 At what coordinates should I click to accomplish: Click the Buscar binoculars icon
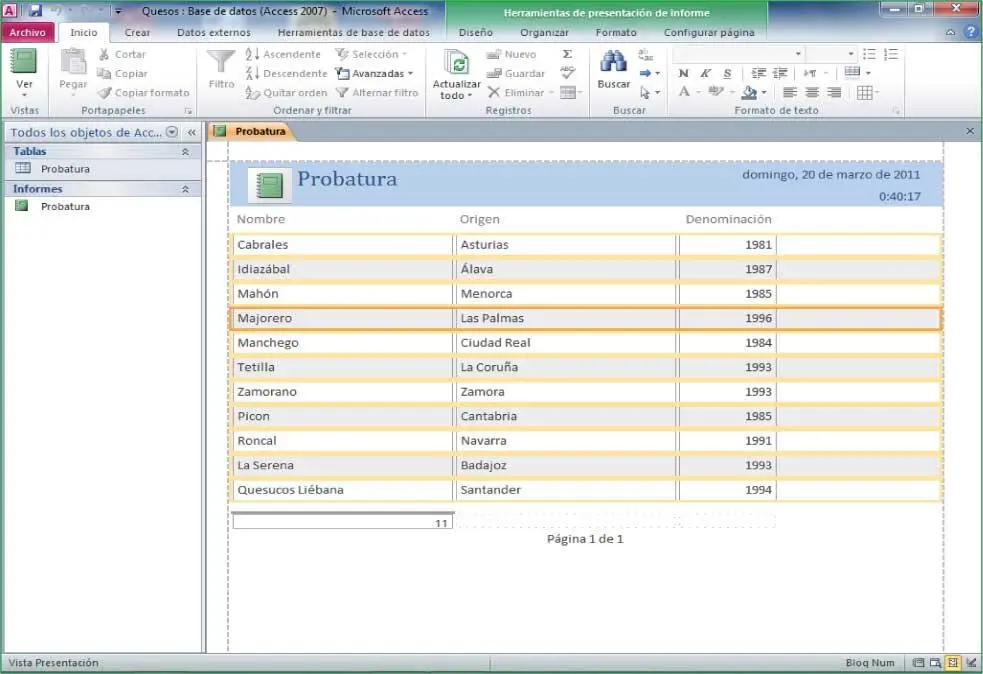pyautogui.click(x=613, y=62)
